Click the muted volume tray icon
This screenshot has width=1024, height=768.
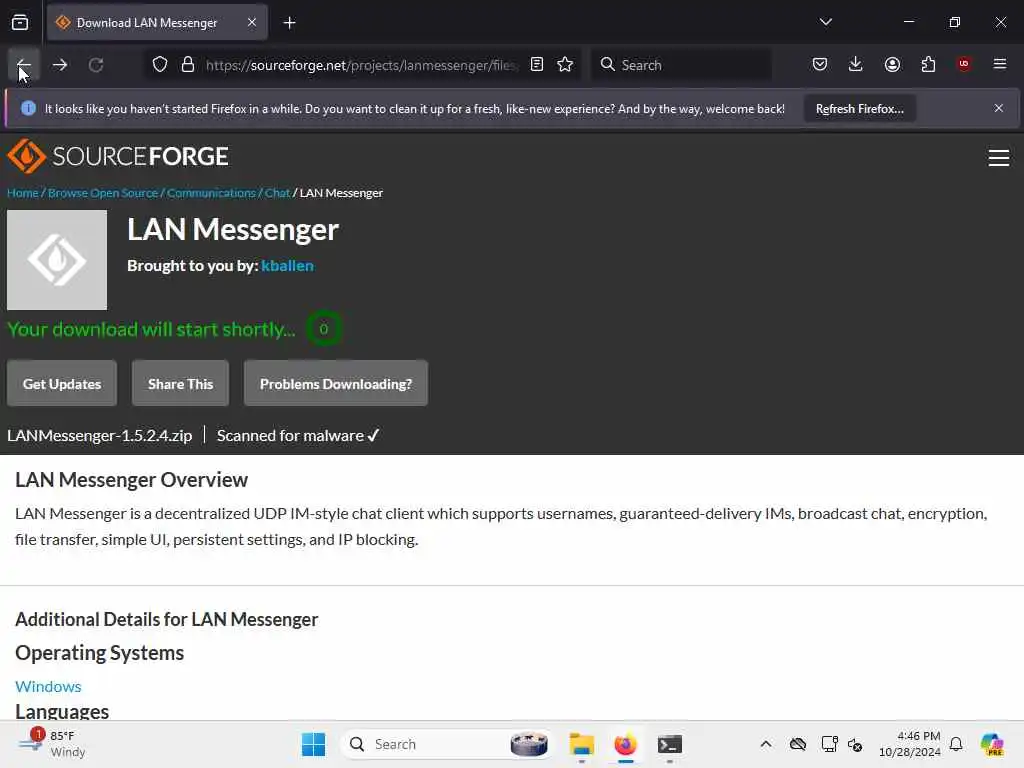[855, 744]
